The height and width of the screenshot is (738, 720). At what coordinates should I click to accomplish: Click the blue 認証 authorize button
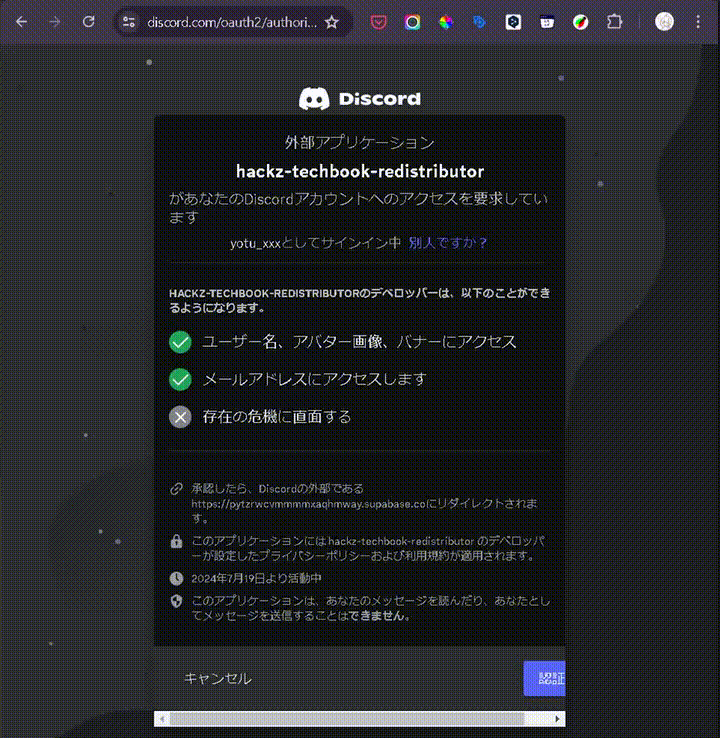pyautogui.click(x=544, y=678)
